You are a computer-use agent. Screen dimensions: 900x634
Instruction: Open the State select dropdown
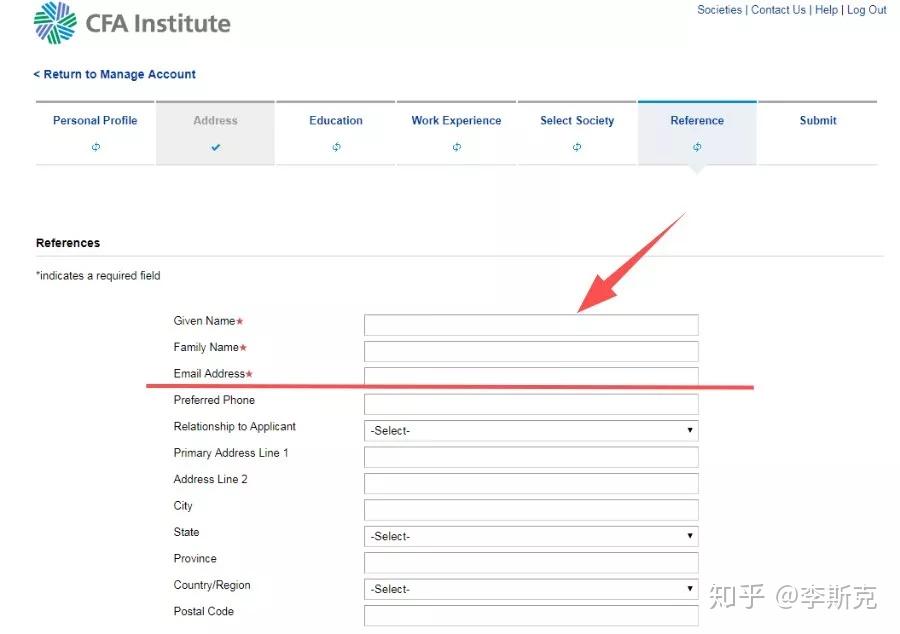(x=531, y=536)
